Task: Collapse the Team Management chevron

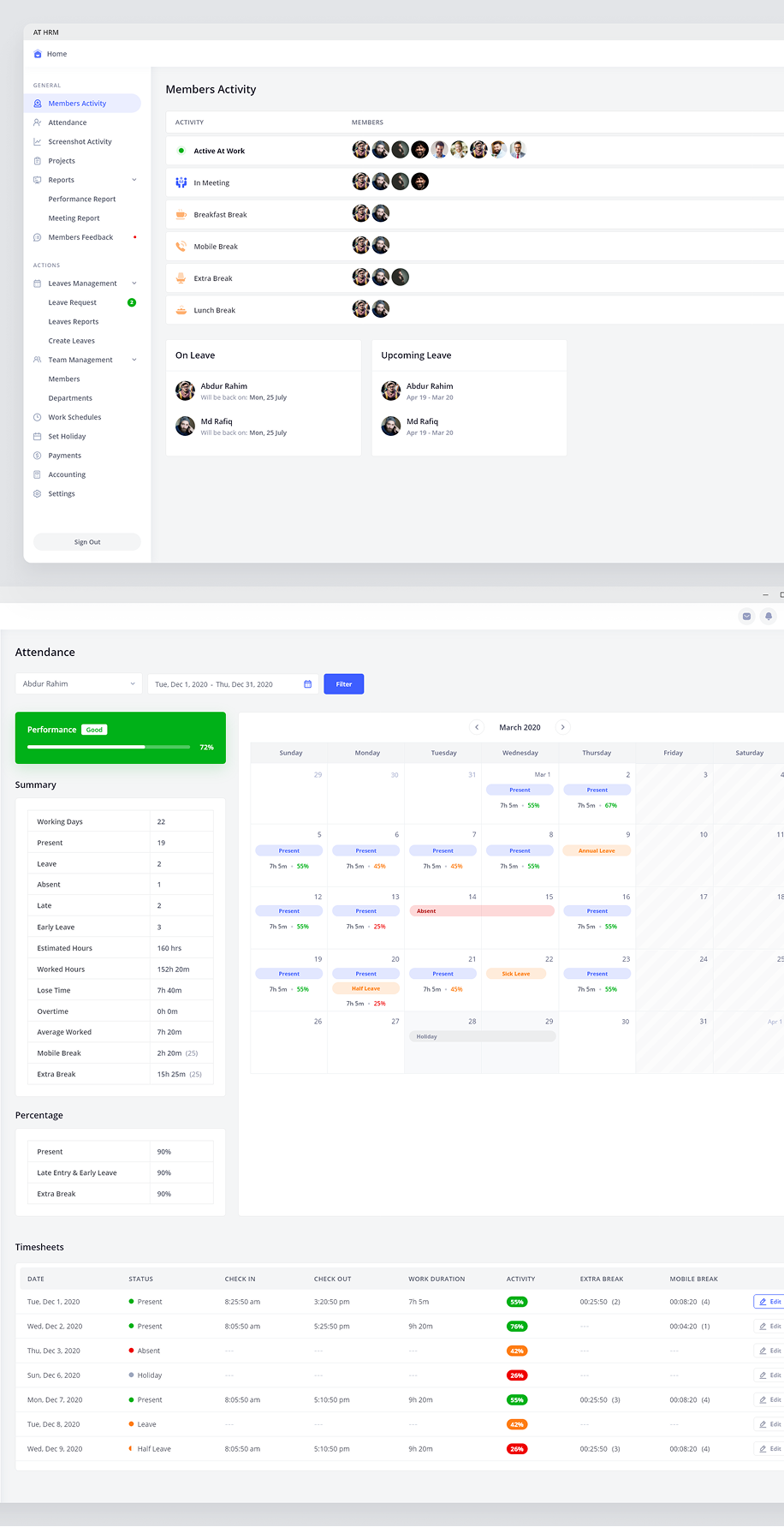Action: tap(134, 360)
